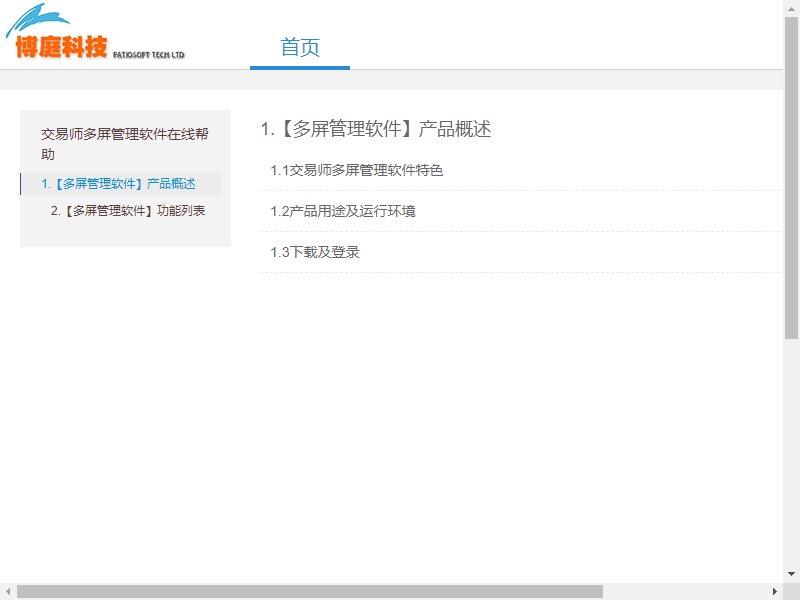Click the horizontal scrollbar thumb
Image resolution: width=800 pixels, height=600 pixels.
310,592
